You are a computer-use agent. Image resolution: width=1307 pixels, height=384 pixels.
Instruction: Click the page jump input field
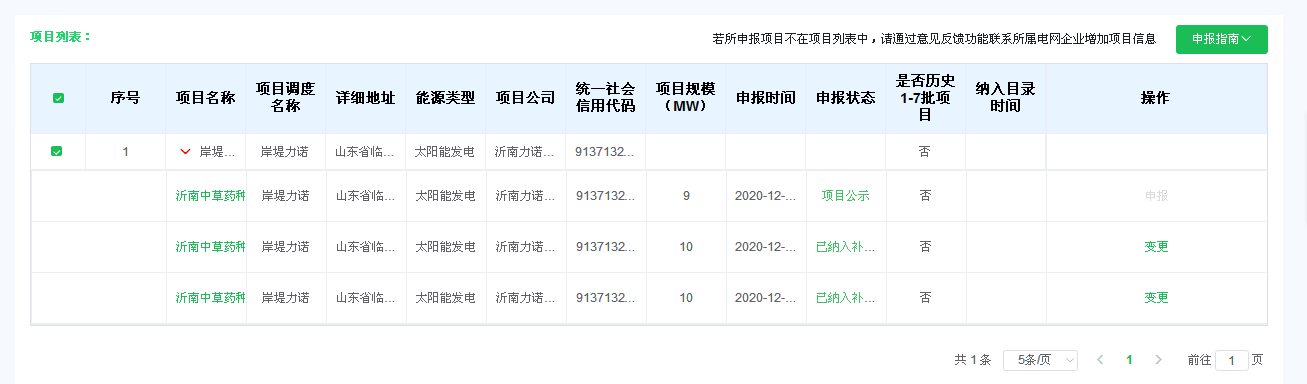click(1231, 360)
